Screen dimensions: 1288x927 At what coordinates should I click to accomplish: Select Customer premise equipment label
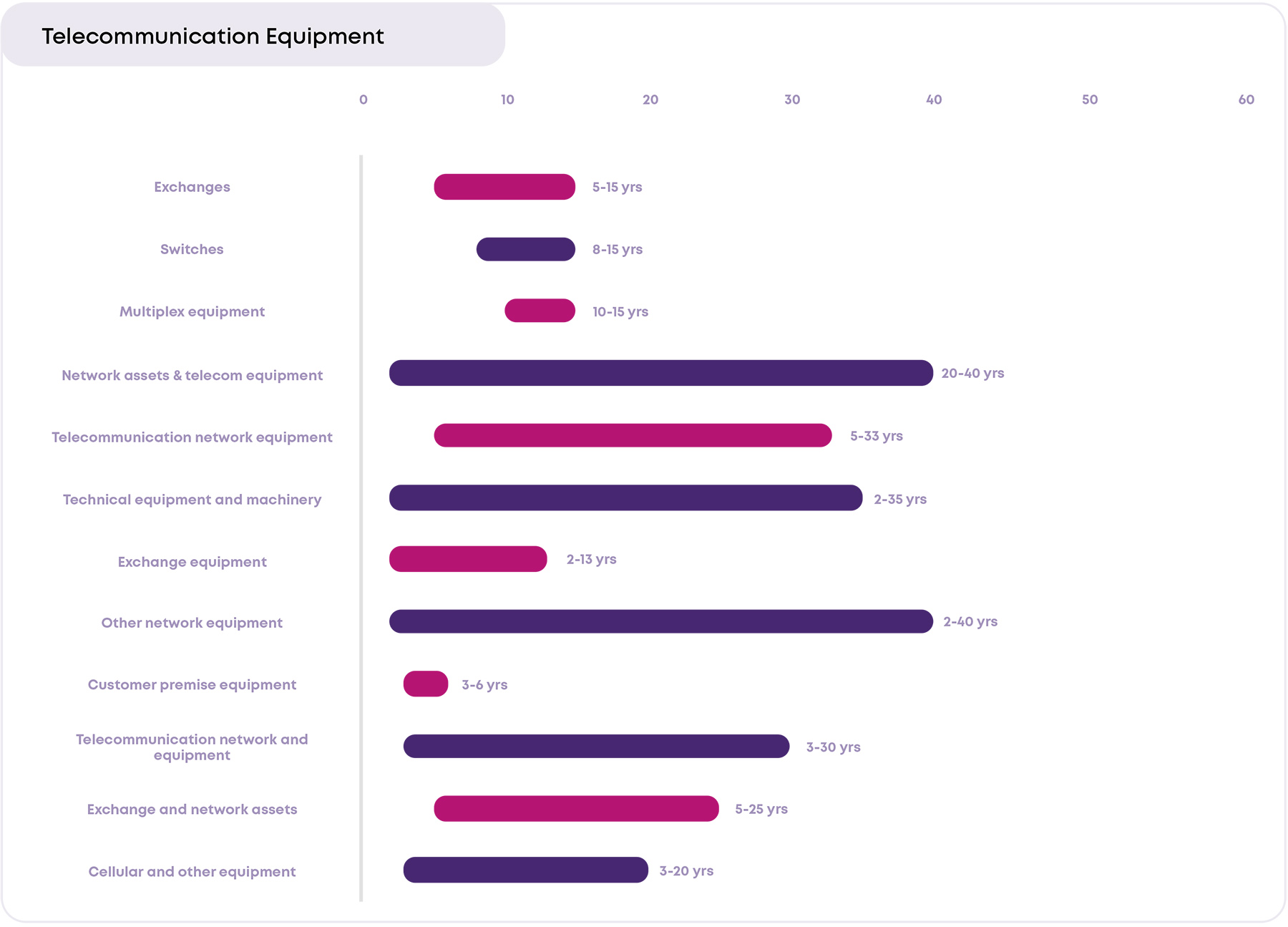tap(192, 684)
